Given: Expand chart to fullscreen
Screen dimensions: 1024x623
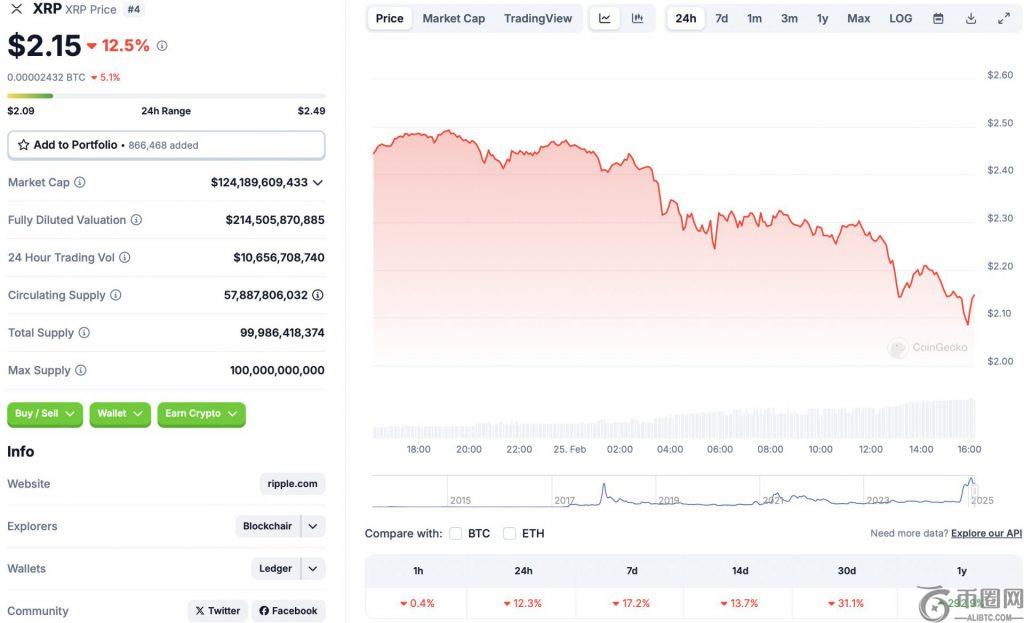Looking at the screenshot, I should tap(1004, 19).
